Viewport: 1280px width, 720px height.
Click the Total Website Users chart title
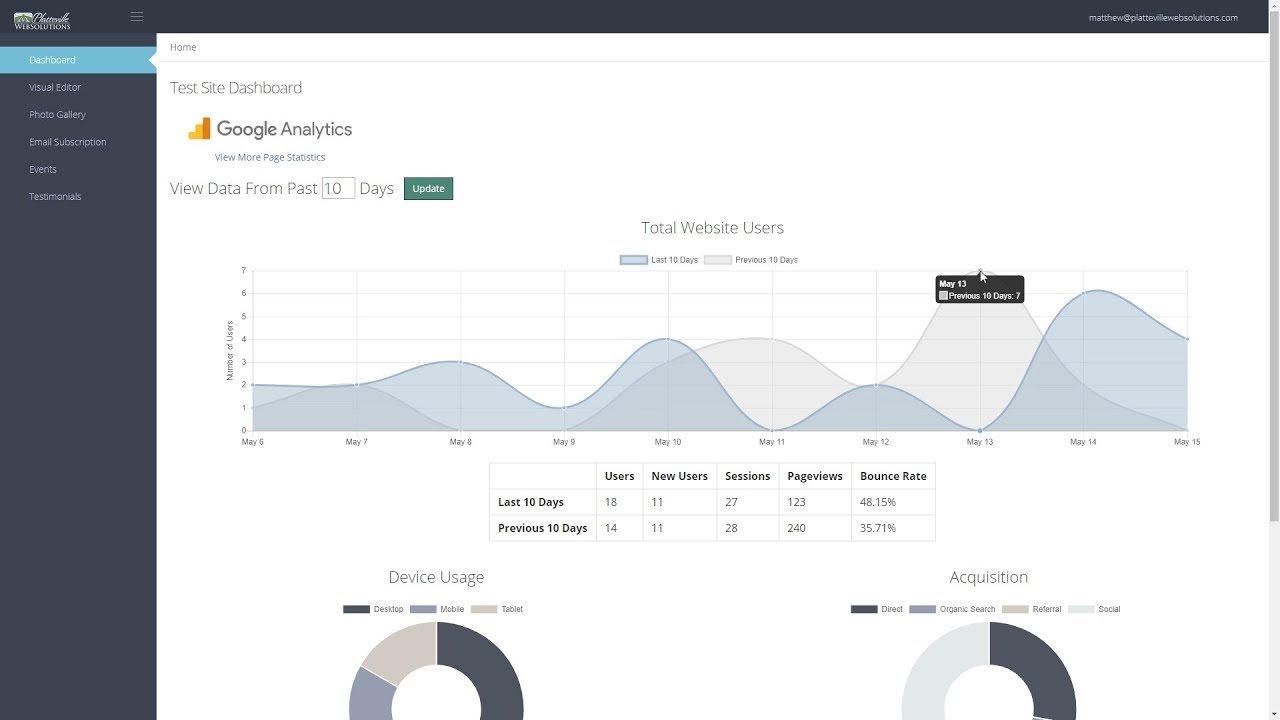pyautogui.click(x=712, y=228)
